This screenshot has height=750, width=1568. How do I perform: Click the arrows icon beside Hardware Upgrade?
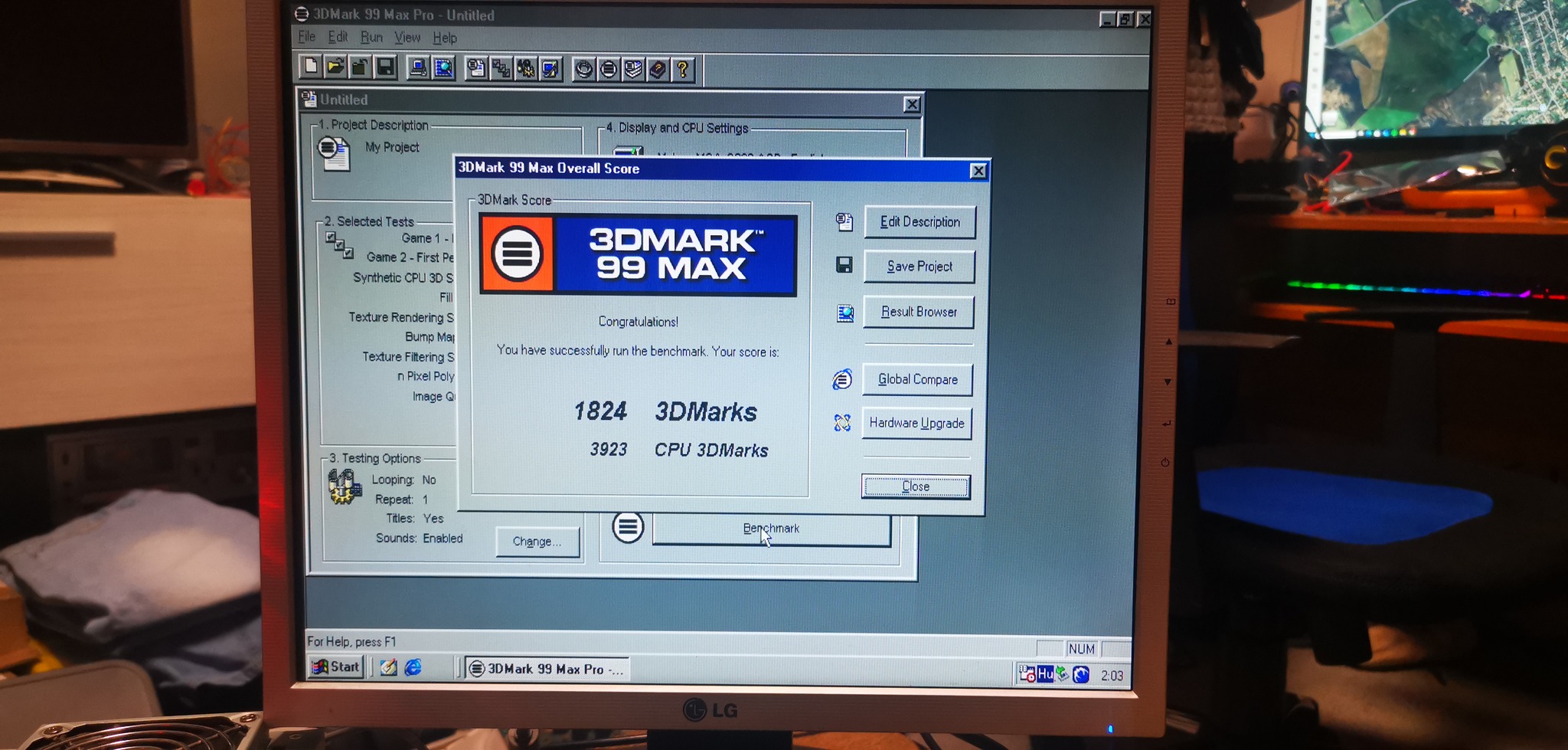pyautogui.click(x=842, y=422)
